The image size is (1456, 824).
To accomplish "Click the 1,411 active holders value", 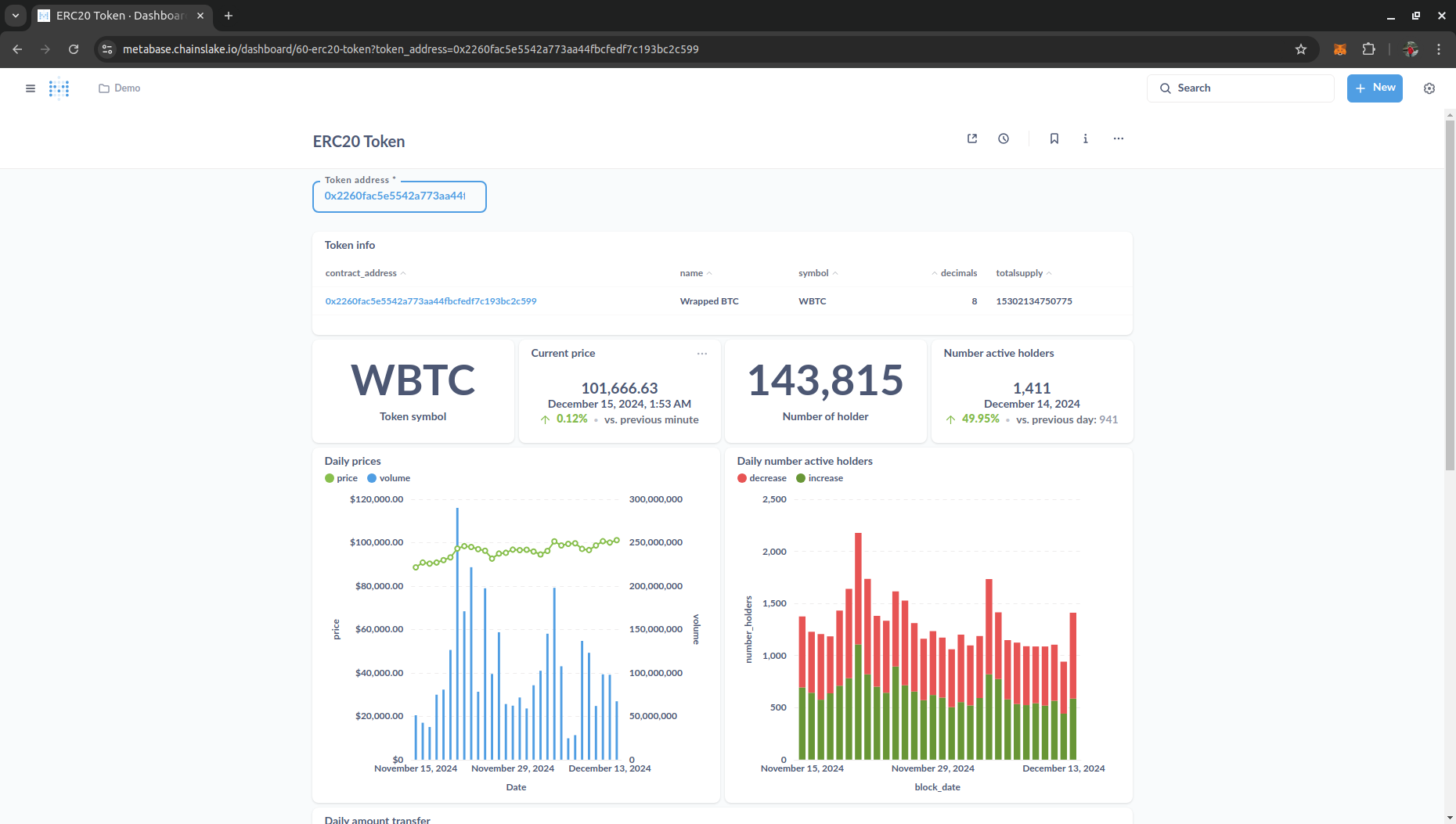I will coord(1032,388).
